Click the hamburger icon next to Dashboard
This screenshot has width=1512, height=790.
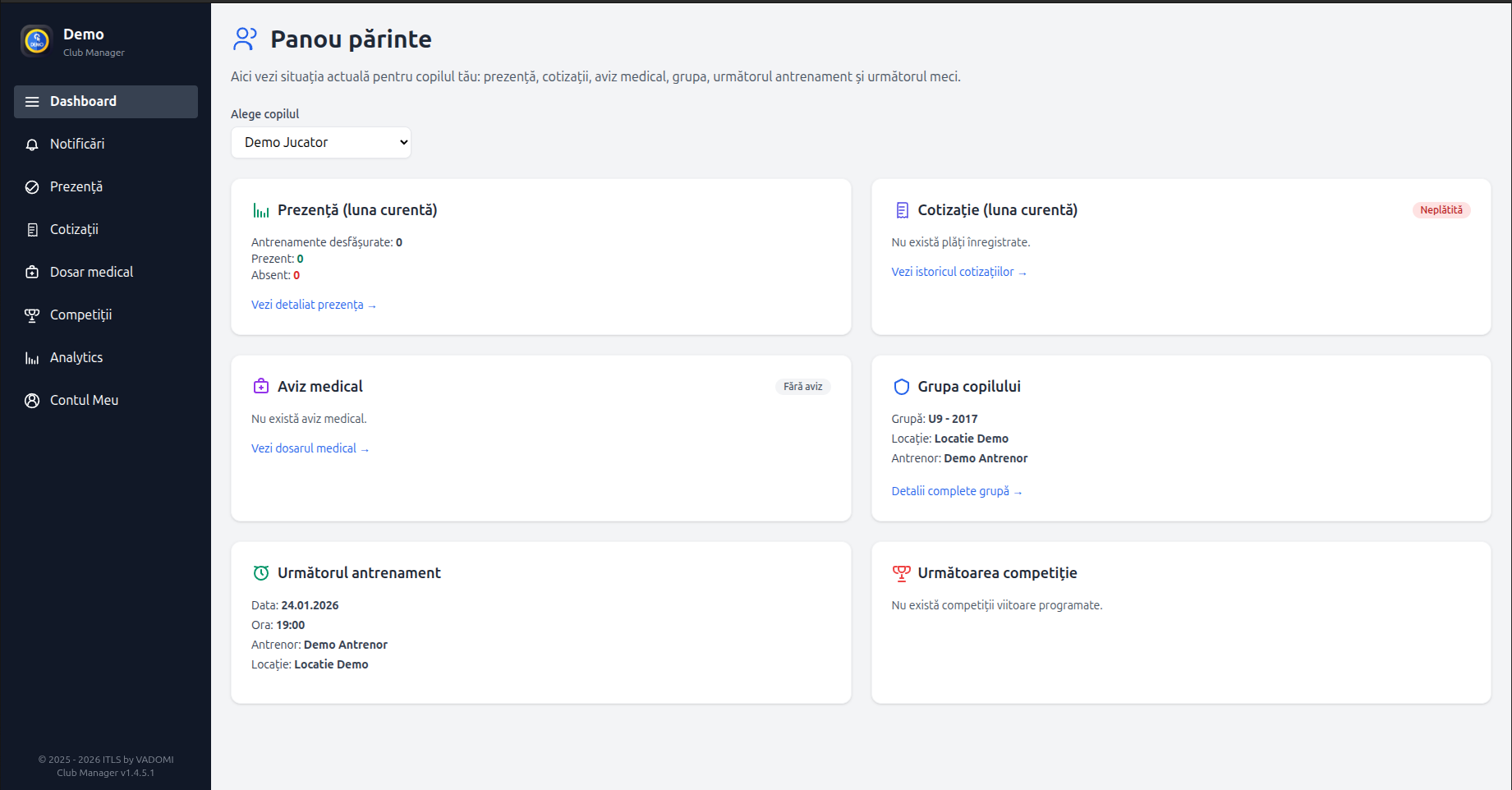coord(32,102)
